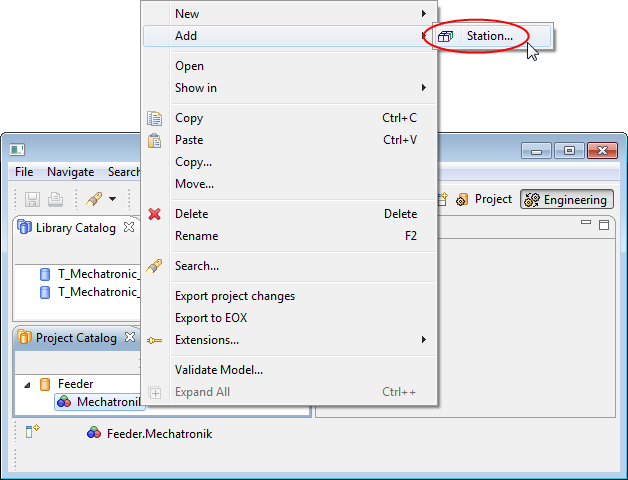Switch to the Engineering perspective

(x=567, y=200)
